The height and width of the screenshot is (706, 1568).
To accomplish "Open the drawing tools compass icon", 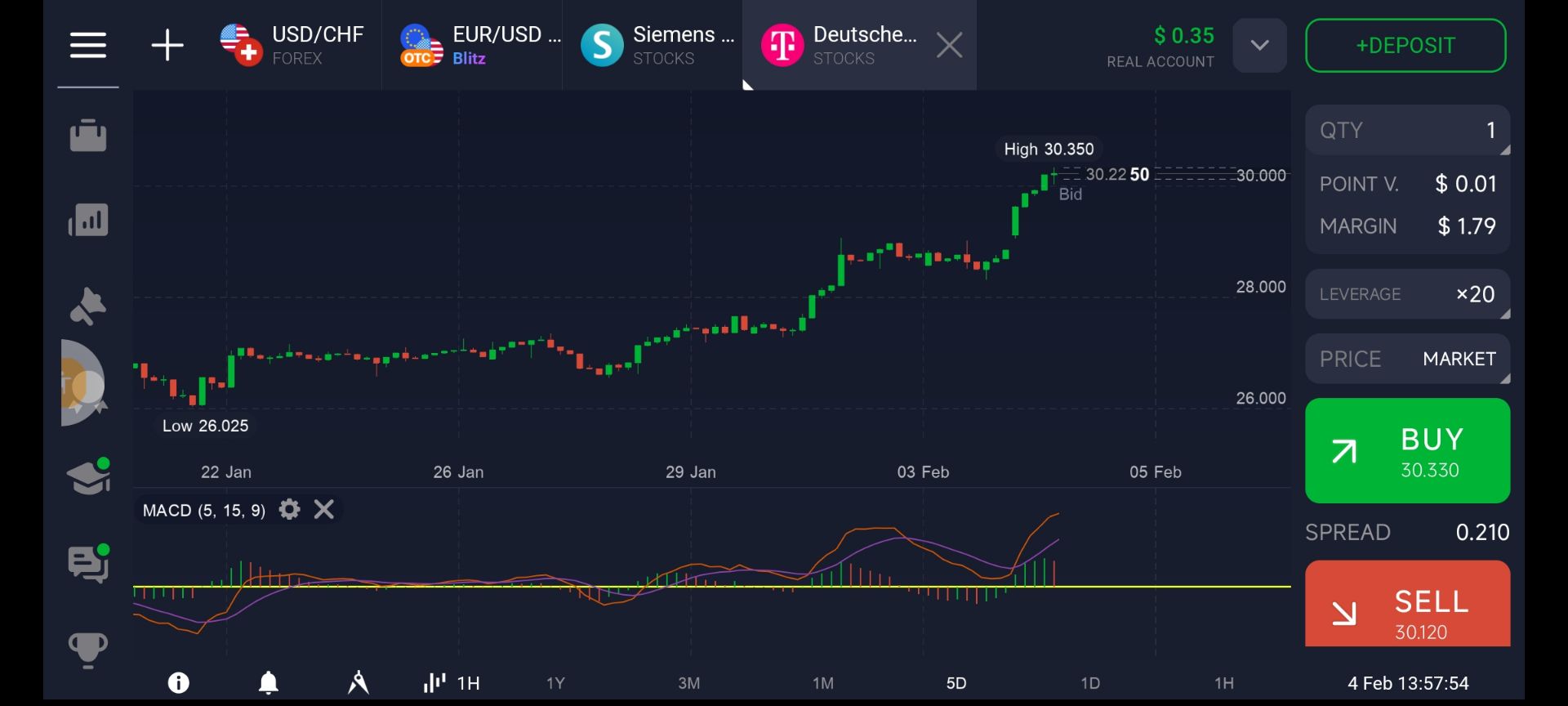I will point(358,682).
